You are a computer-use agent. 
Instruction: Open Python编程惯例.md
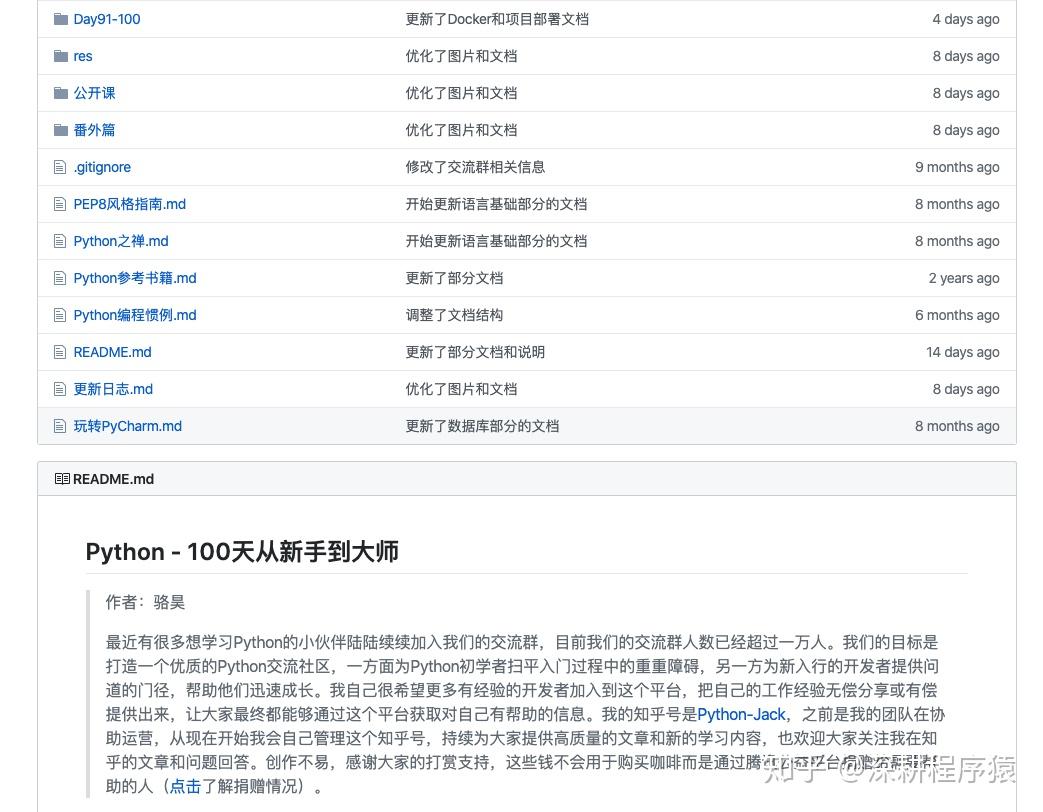pyautogui.click(x=134, y=315)
